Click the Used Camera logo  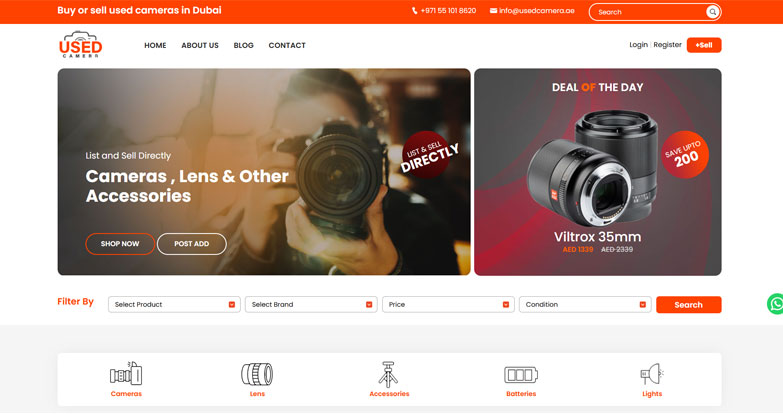click(80, 44)
